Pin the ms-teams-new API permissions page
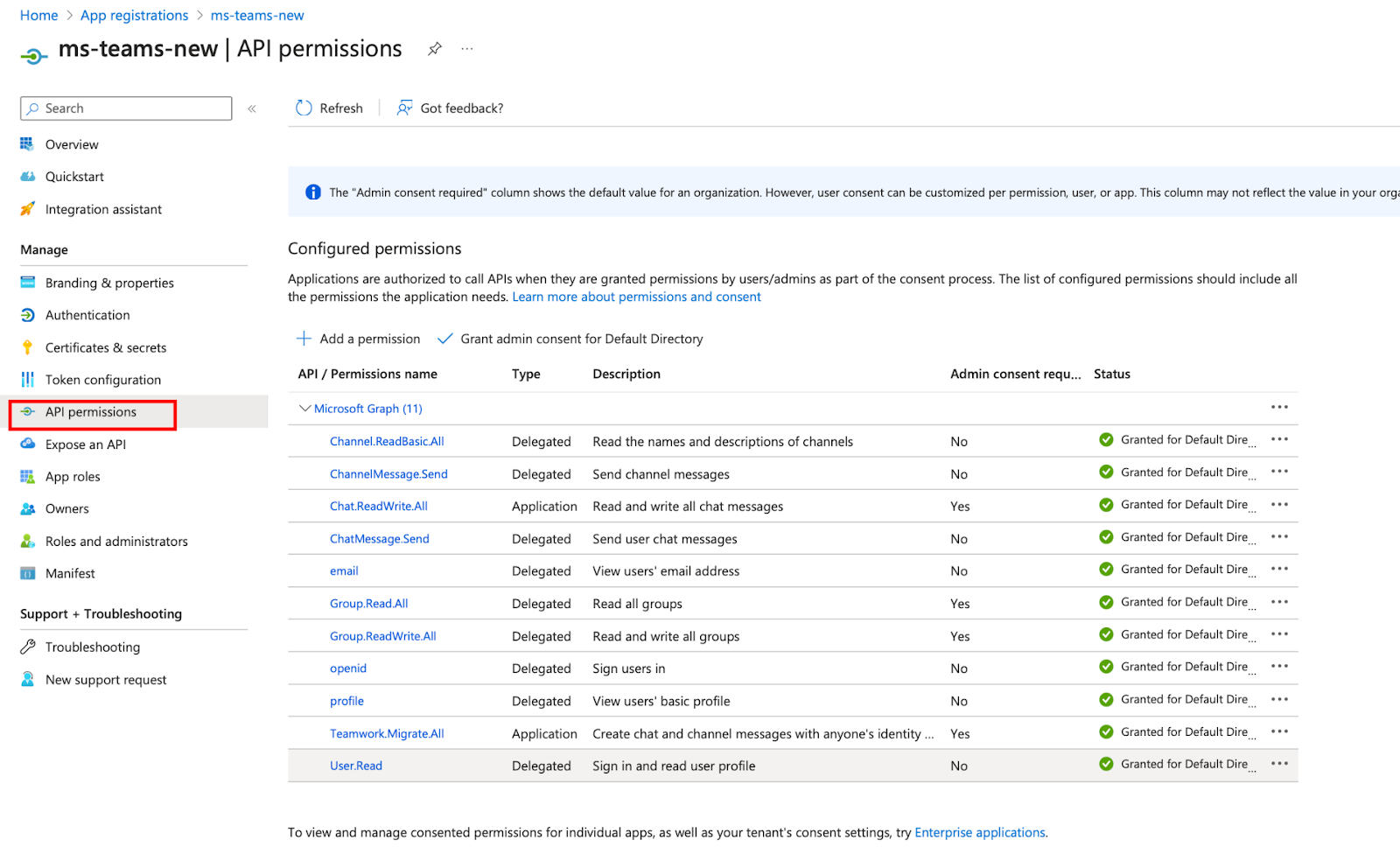The height and width of the screenshot is (861, 1400). (434, 49)
